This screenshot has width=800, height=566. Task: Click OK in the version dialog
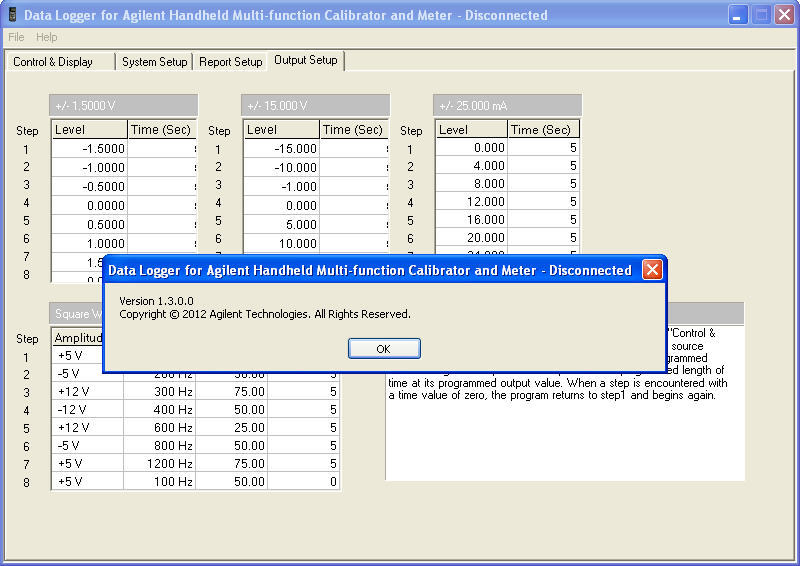pos(384,349)
